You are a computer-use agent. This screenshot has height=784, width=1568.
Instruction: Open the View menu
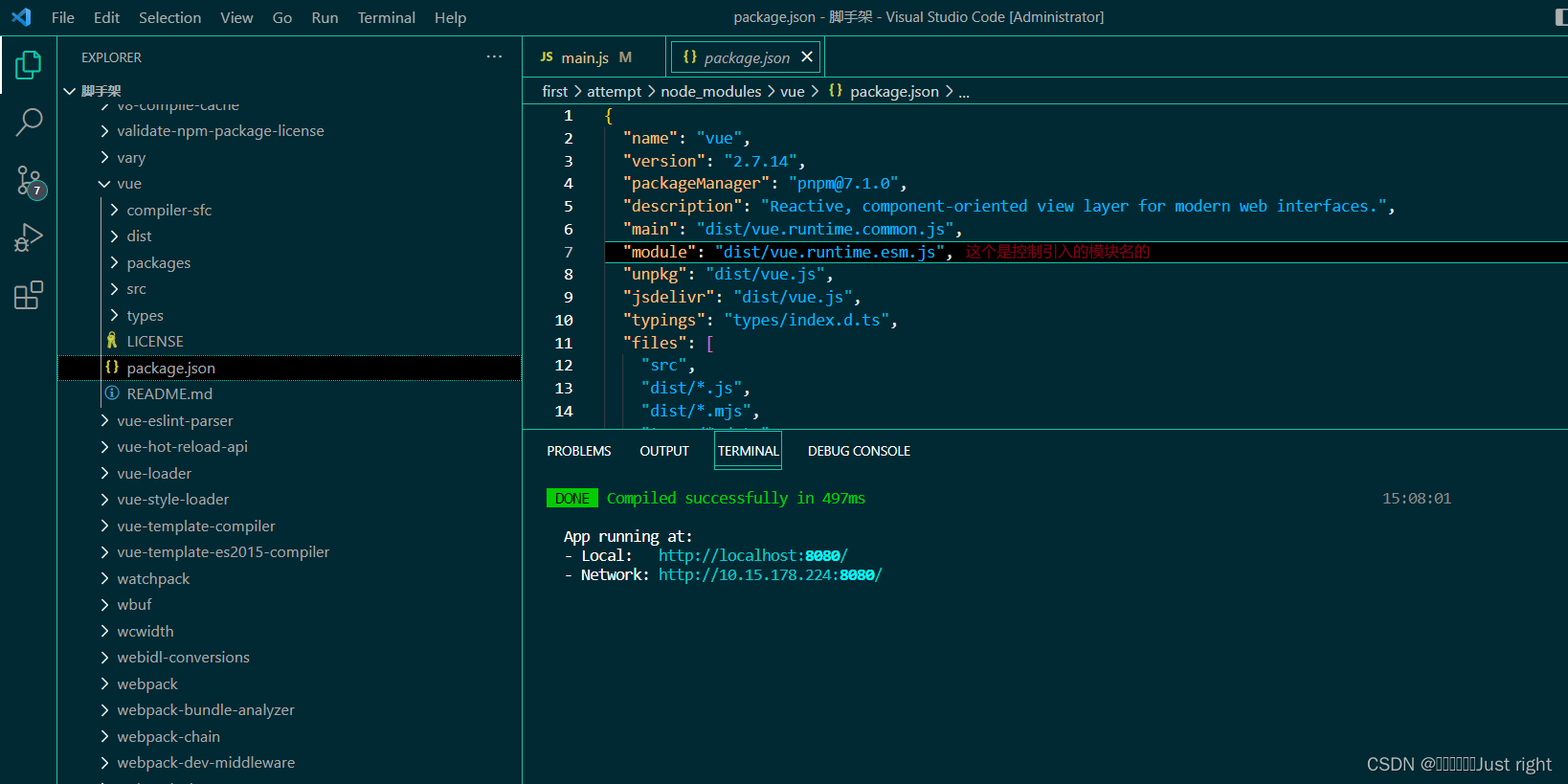[236, 17]
